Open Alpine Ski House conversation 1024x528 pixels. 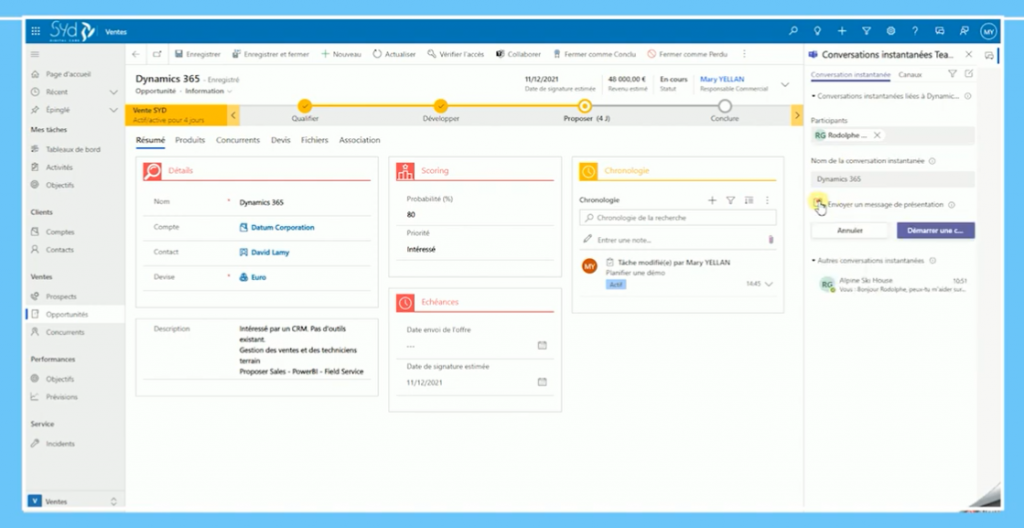click(893, 284)
